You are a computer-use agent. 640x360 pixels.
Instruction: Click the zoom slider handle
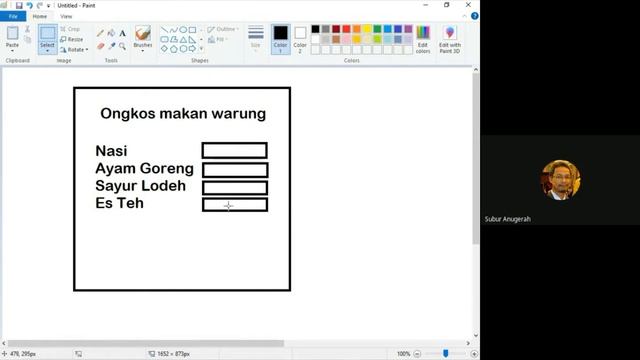point(446,353)
